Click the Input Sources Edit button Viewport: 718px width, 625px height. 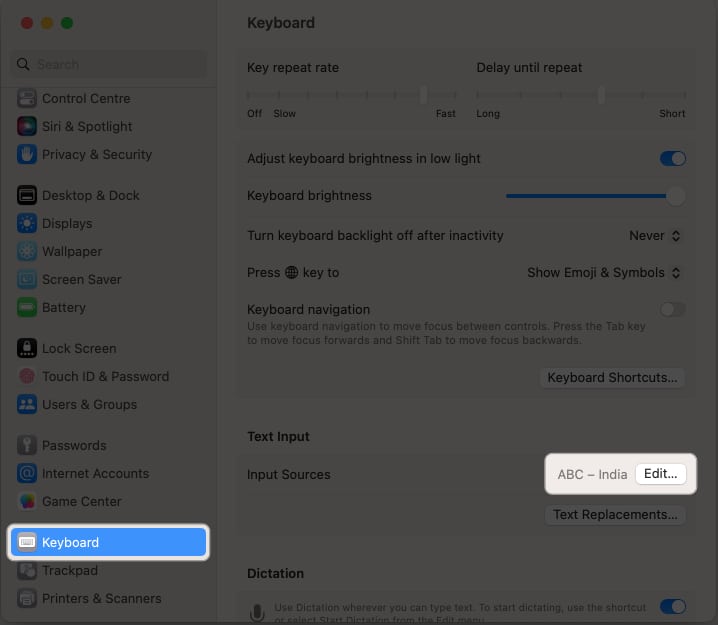click(660, 473)
